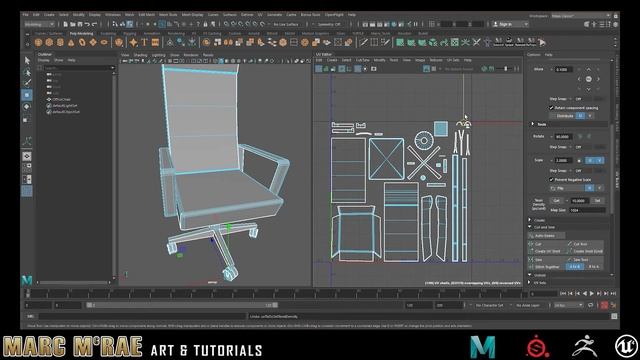
Task: Click the polygon cube shelf icon
Action: tap(49, 42)
